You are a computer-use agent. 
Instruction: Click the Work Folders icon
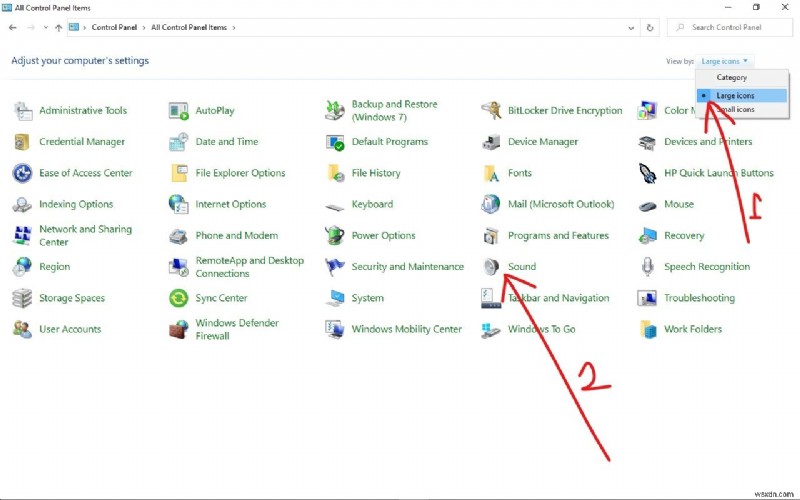[x=648, y=330]
